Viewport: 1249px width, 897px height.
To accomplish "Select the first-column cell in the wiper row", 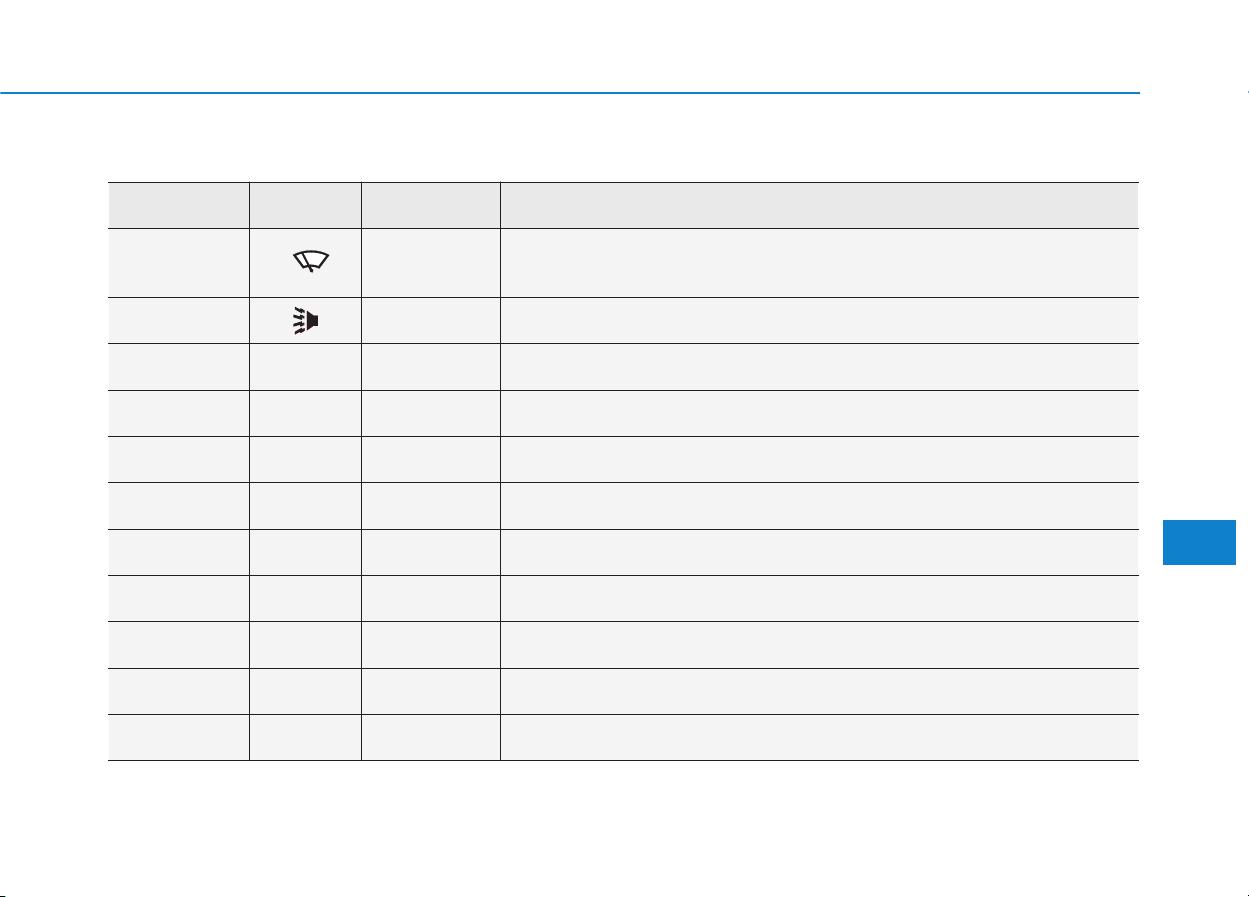I will pos(178,263).
